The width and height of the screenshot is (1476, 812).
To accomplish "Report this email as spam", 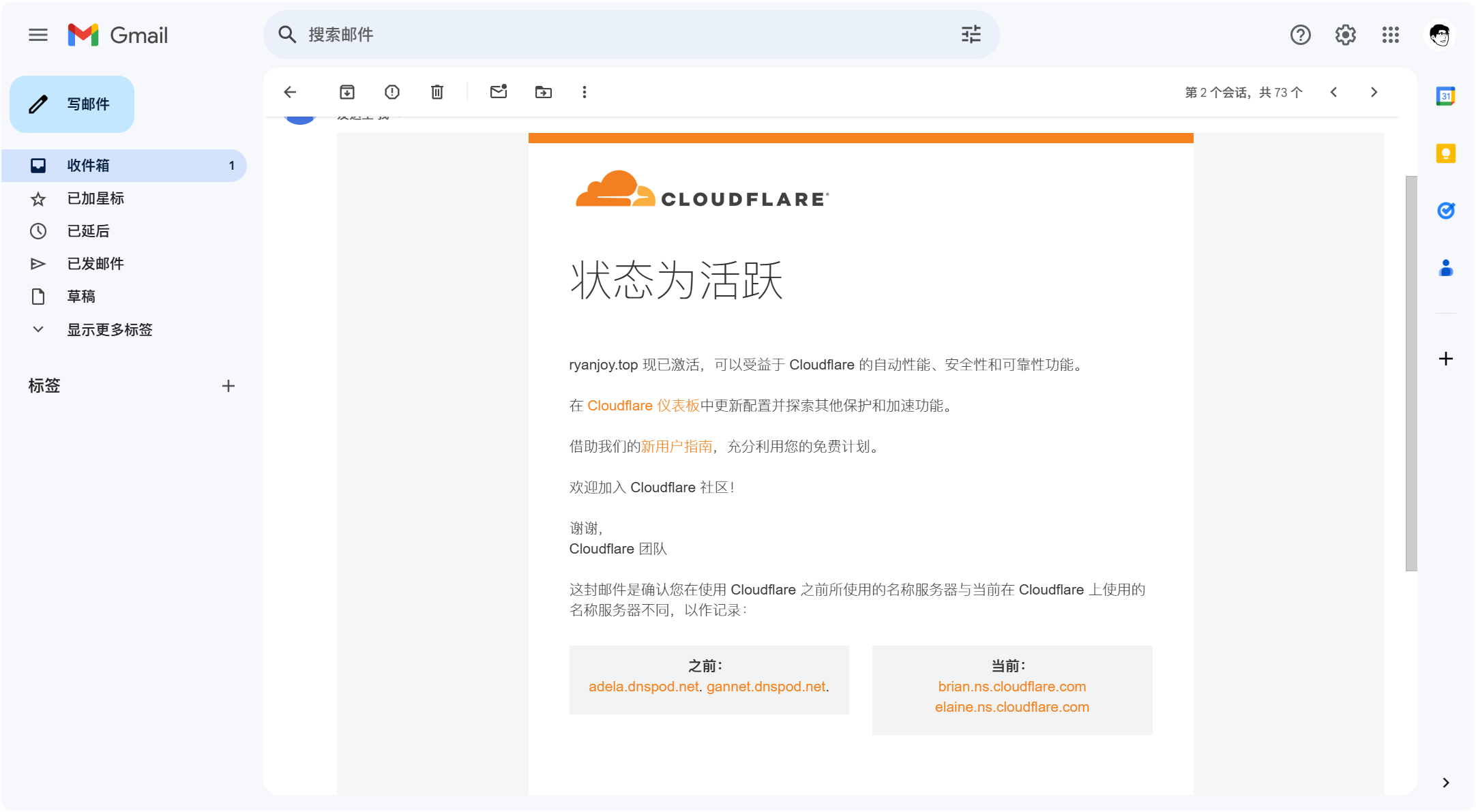I will tap(392, 91).
